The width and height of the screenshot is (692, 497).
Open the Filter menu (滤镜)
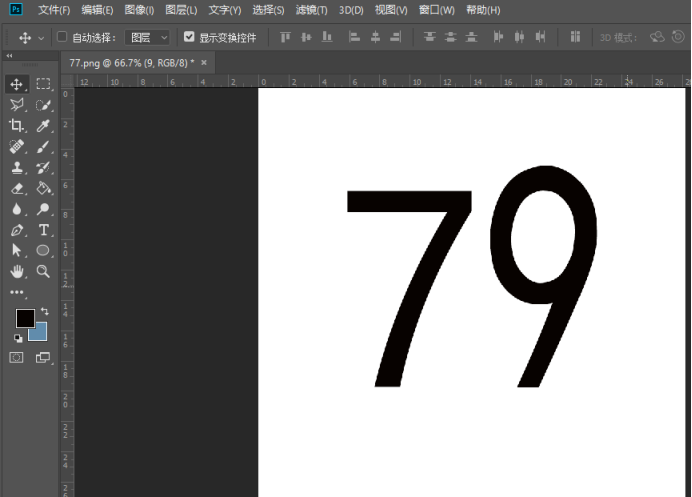311,10
